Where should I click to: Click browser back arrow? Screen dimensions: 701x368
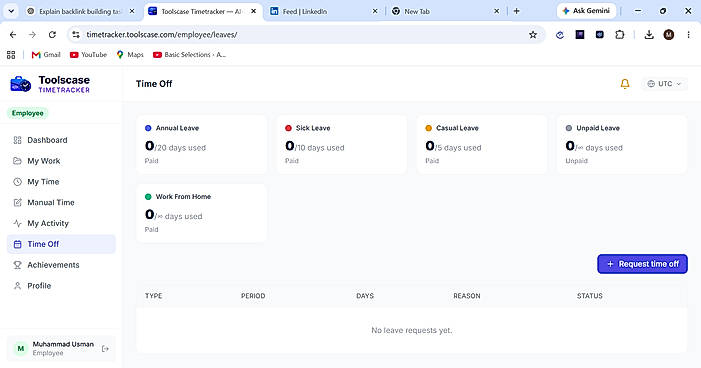[x=13, y=34]
